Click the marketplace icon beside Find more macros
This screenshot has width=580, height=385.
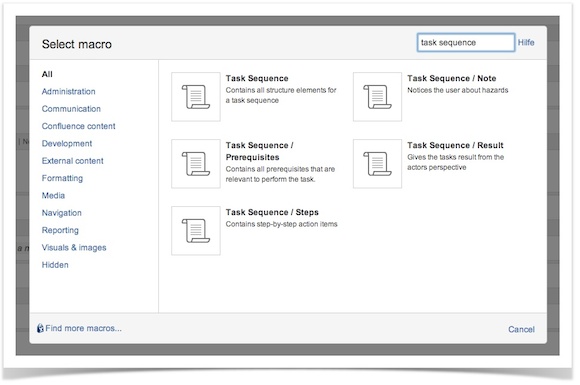click(x=40, y=328)
